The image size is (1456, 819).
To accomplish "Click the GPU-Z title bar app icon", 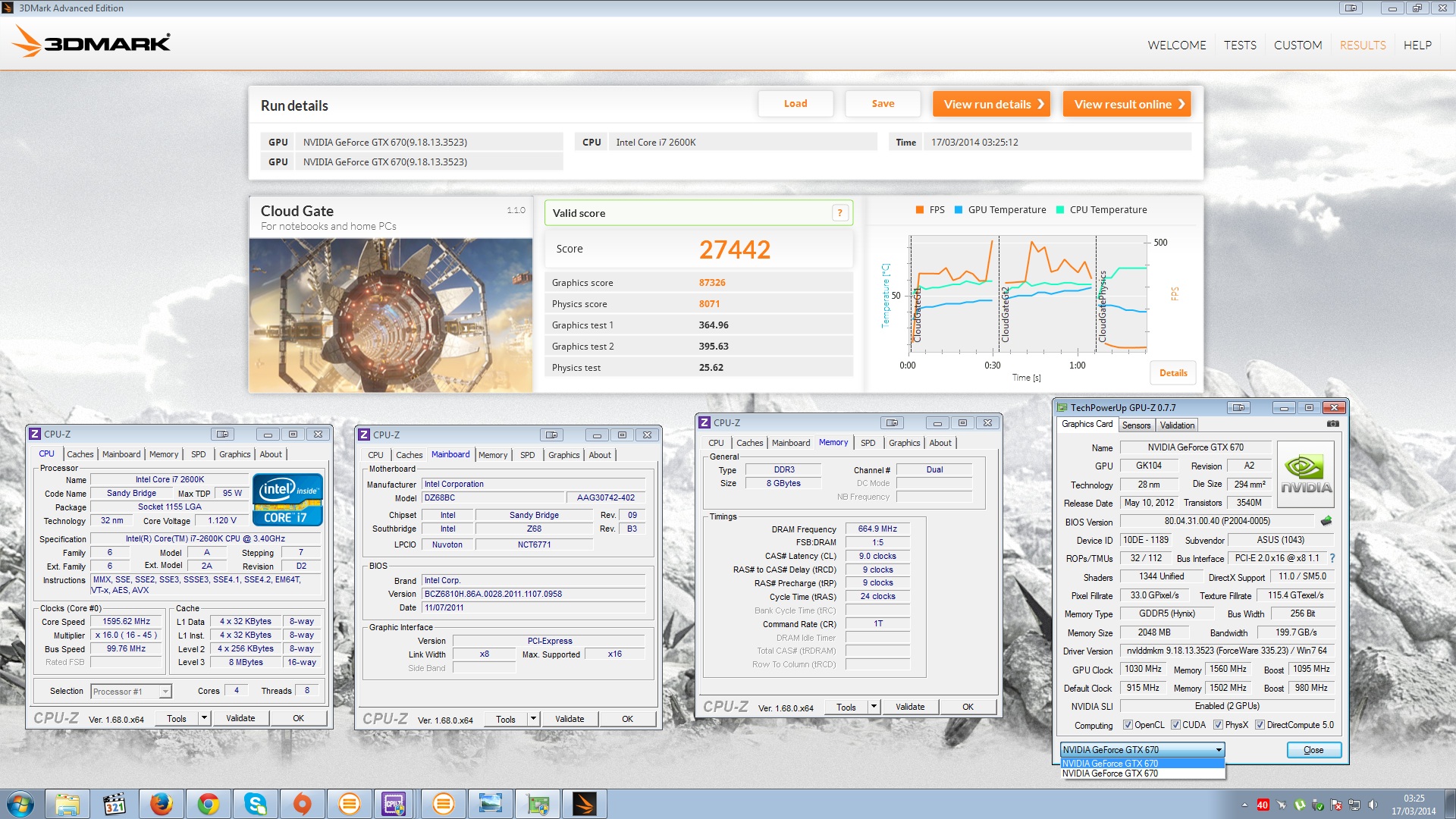I will (1062, 407).
